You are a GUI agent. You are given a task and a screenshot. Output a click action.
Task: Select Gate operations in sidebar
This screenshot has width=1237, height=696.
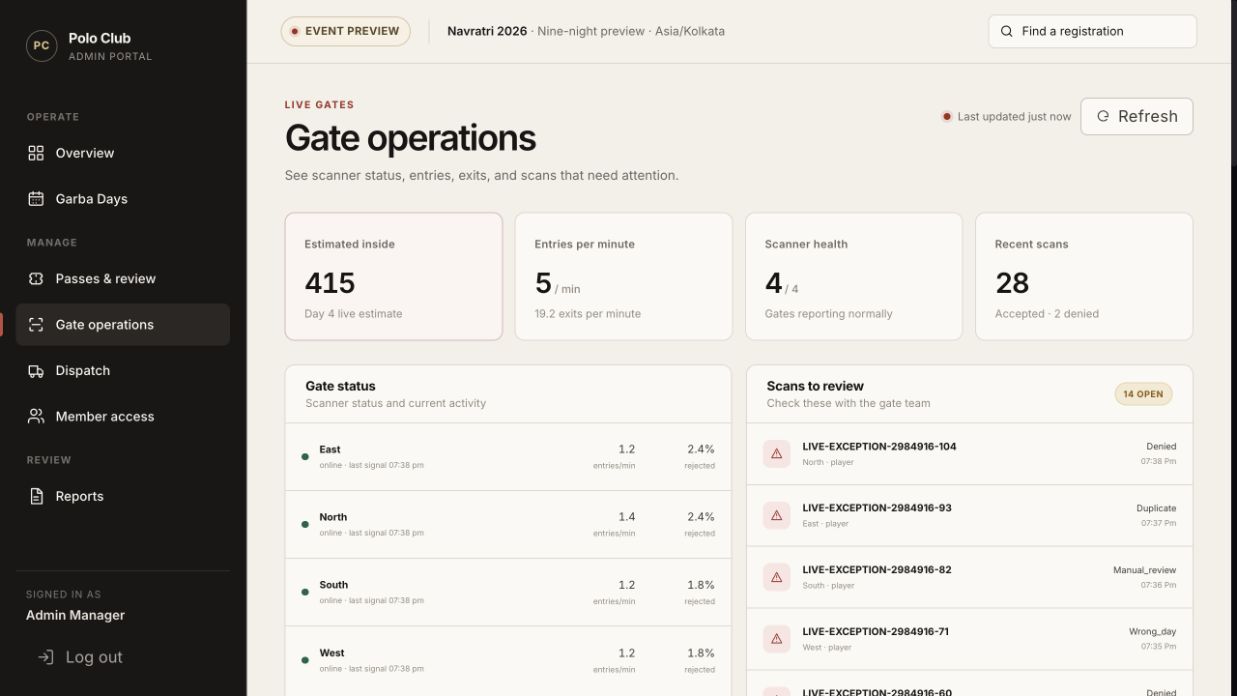(123, 325)
